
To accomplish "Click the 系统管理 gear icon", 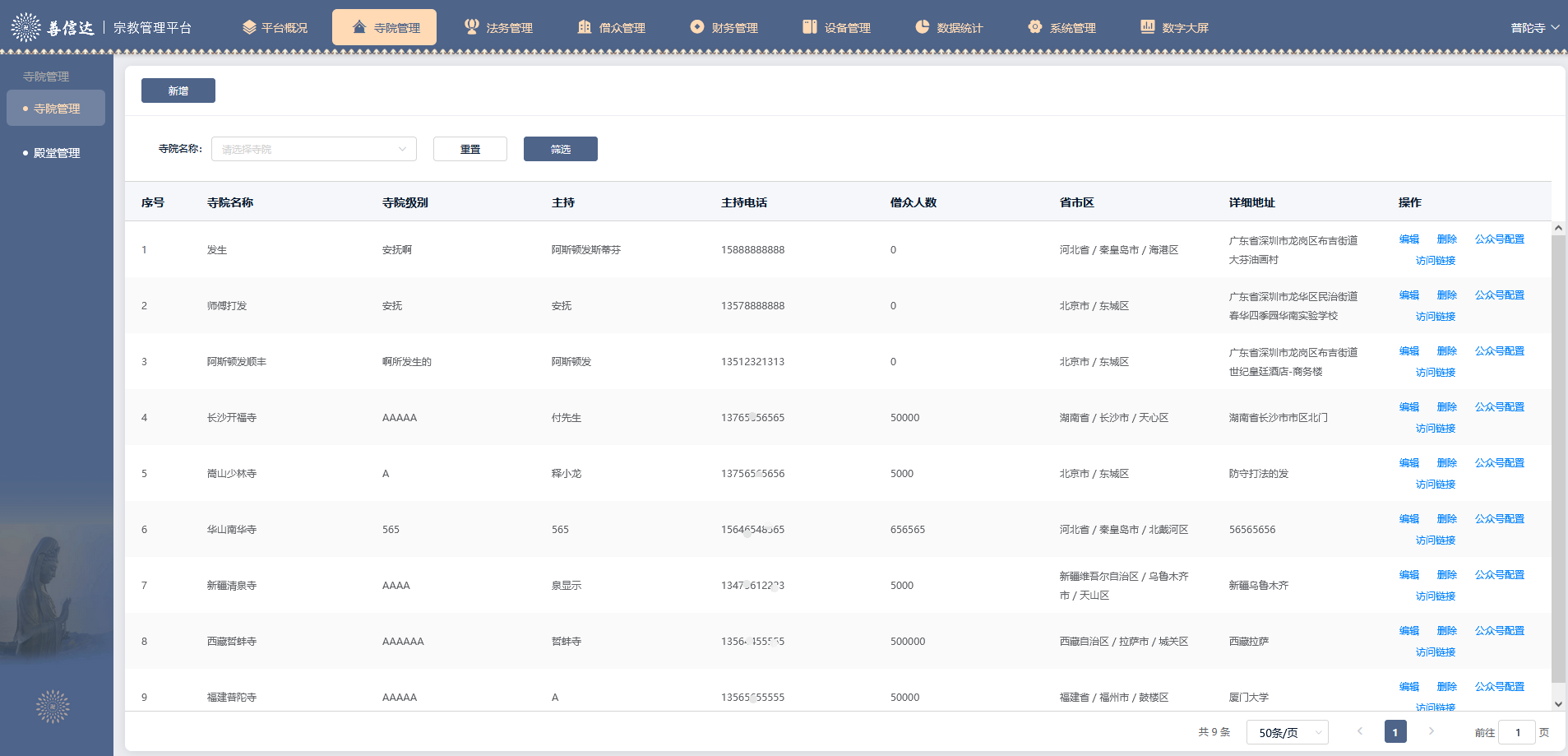I will click(x=1035, y=27).
